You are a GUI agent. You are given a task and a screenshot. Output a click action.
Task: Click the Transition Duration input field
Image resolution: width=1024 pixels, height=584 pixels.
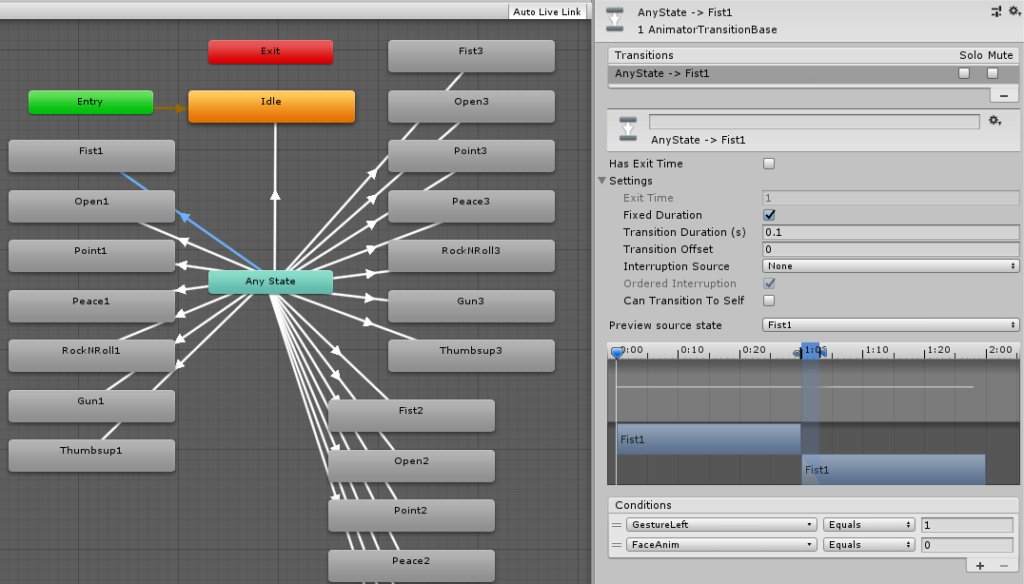890,232
